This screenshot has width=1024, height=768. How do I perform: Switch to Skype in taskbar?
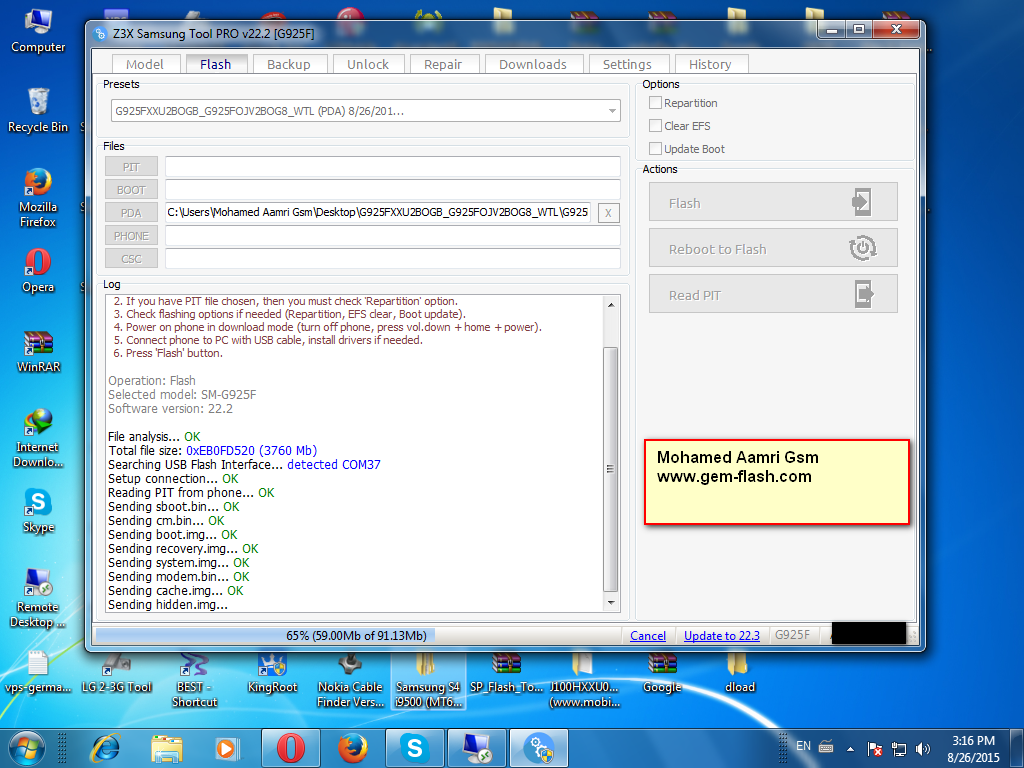click(415, 748)
